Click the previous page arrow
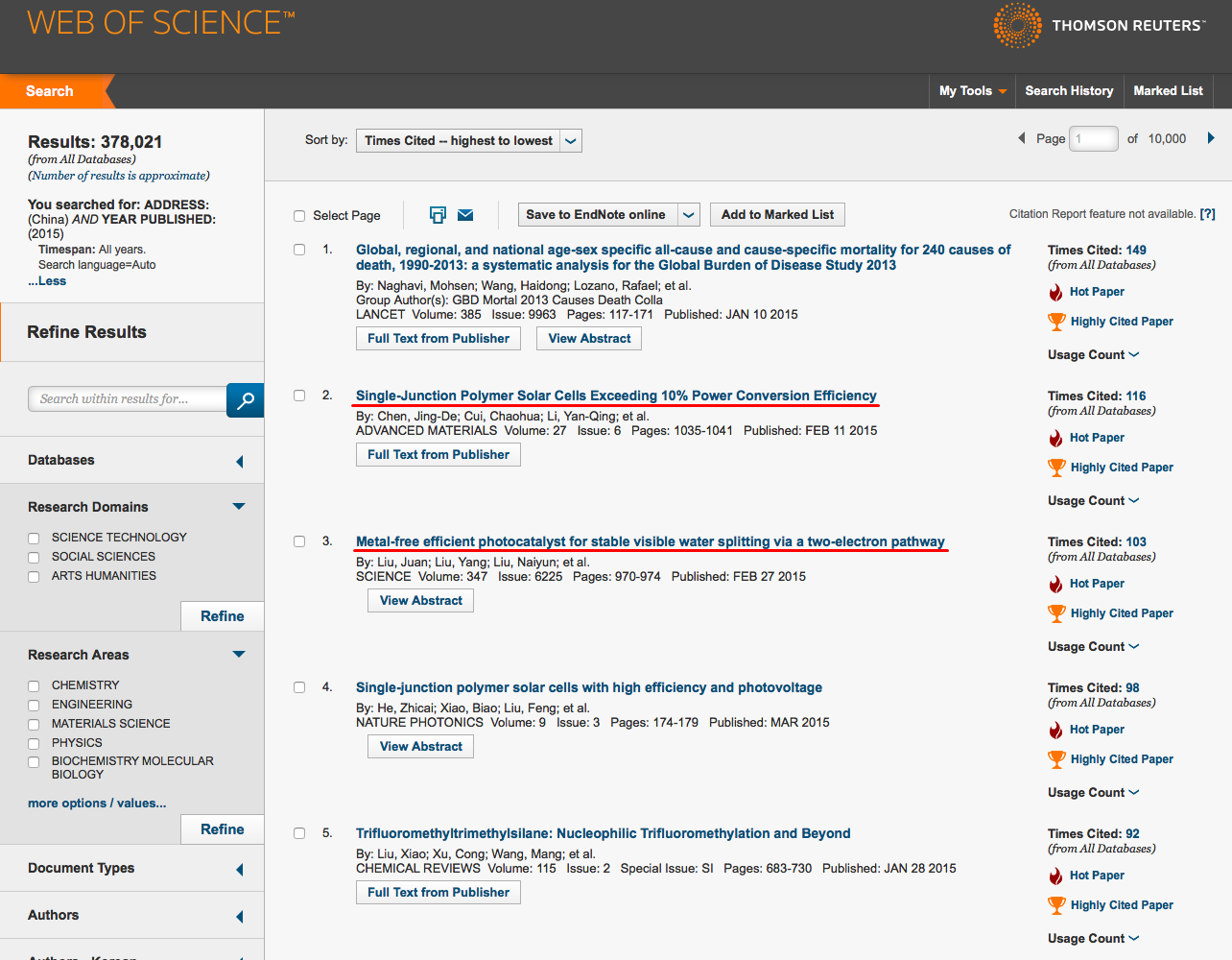The image size is (1232, 960). (x=1021, y=138)
